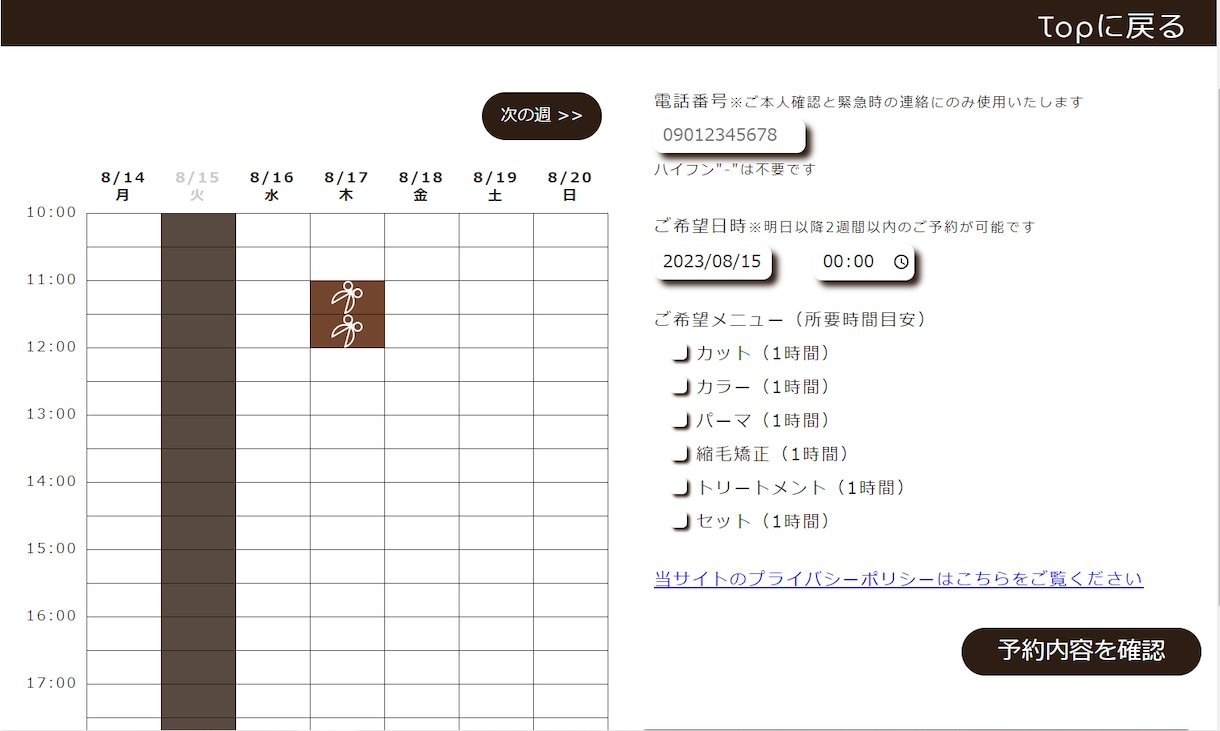1220x731 pixels.
Task: Select the 8/15 火 column header
Action: (197, 186)
